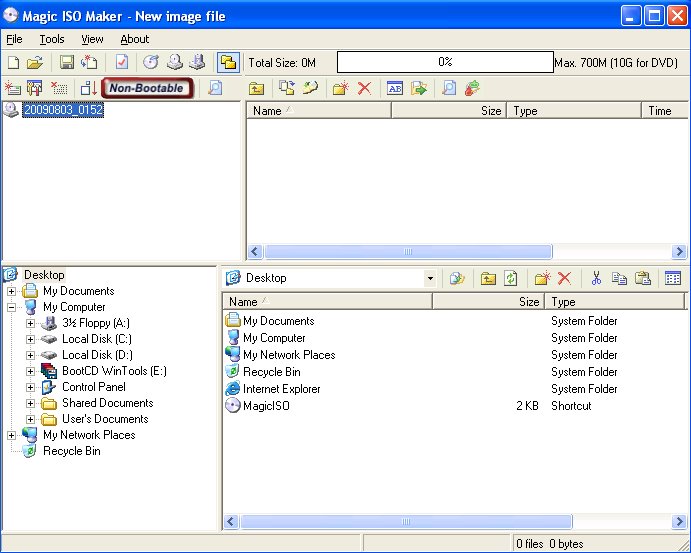Open the Tools menu
The width and height of the screenshot is (691, 553).
point(52,39)
